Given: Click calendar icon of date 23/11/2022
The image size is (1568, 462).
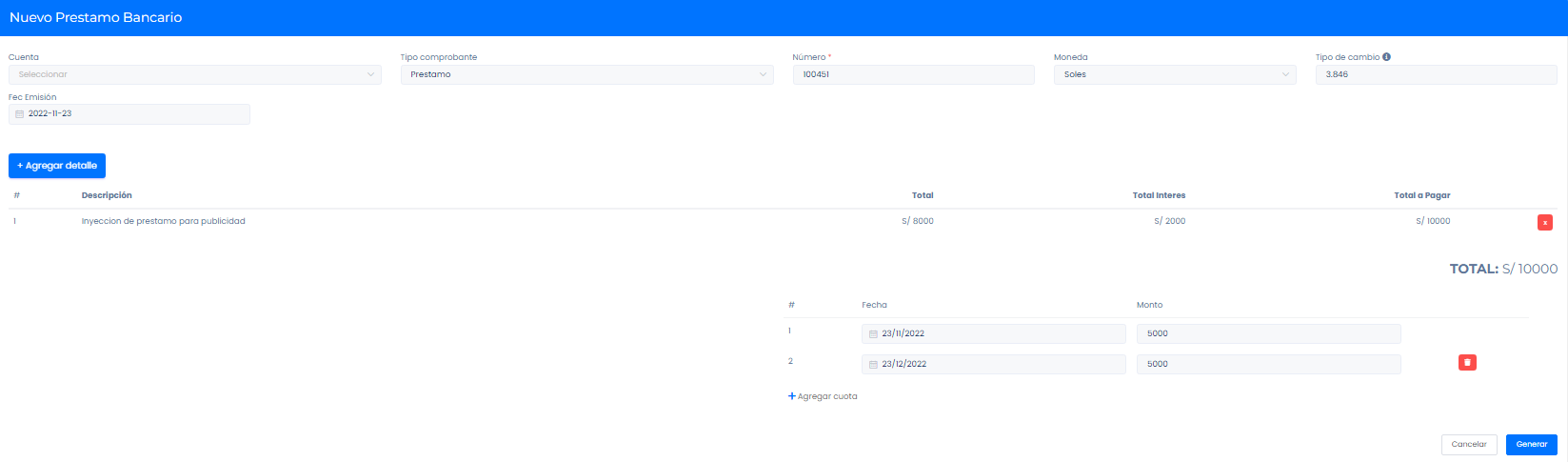Looking at the screenshot, I should tap(873, 334).
